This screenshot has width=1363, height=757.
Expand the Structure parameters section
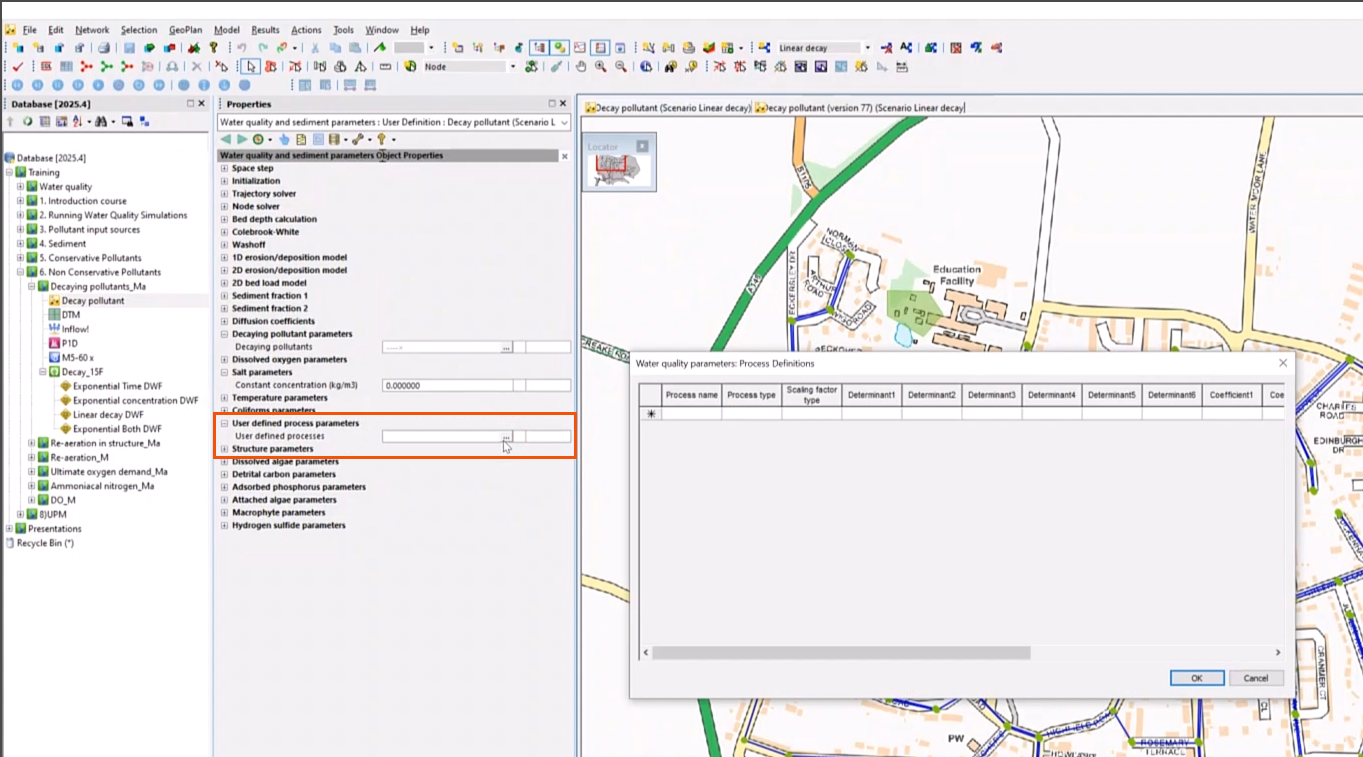(x=222, y=448)
